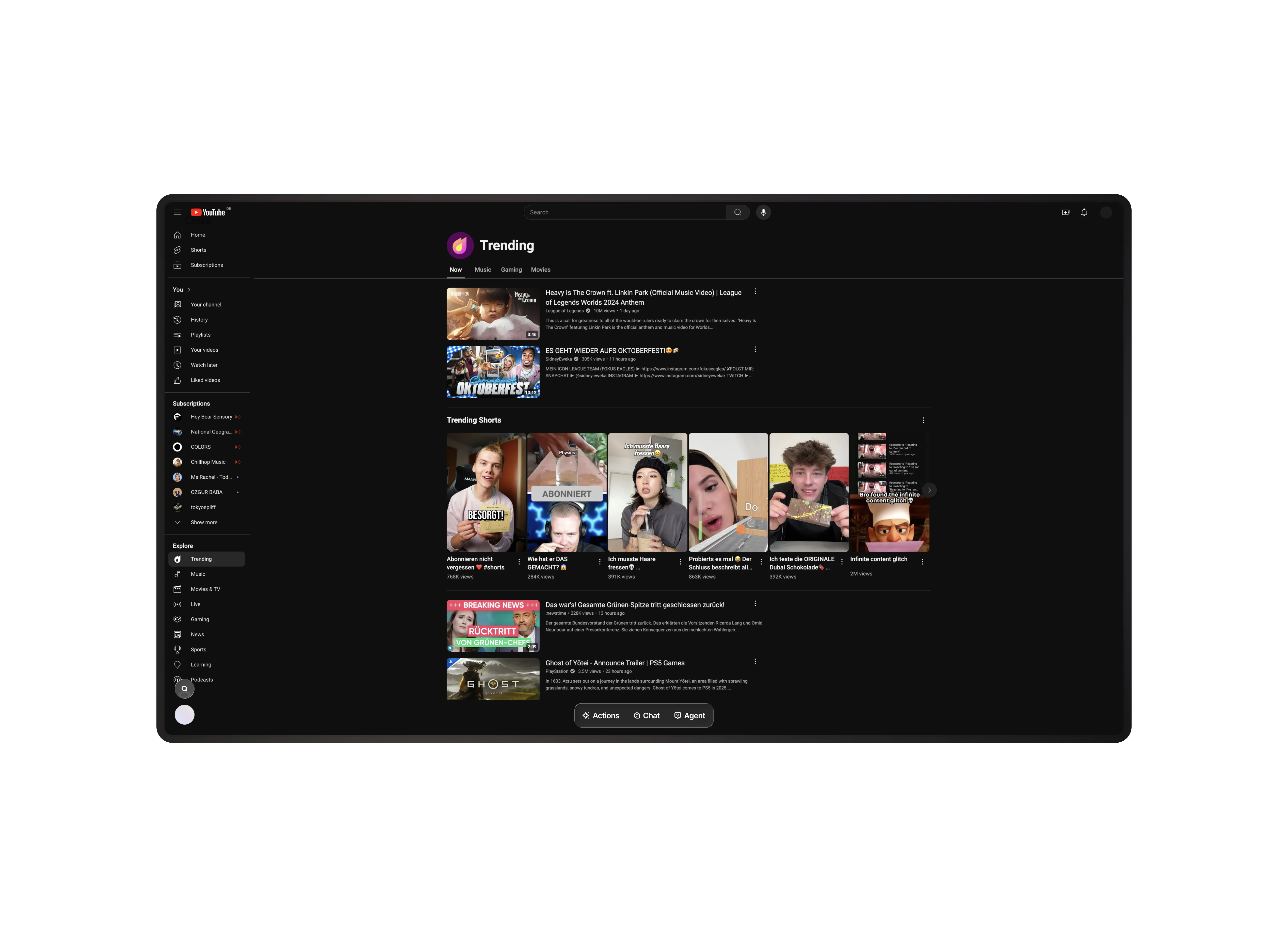Open Gaming under Explore
Image resolution: width=1288 pixels, height=937 pixels.
[199, 619]
